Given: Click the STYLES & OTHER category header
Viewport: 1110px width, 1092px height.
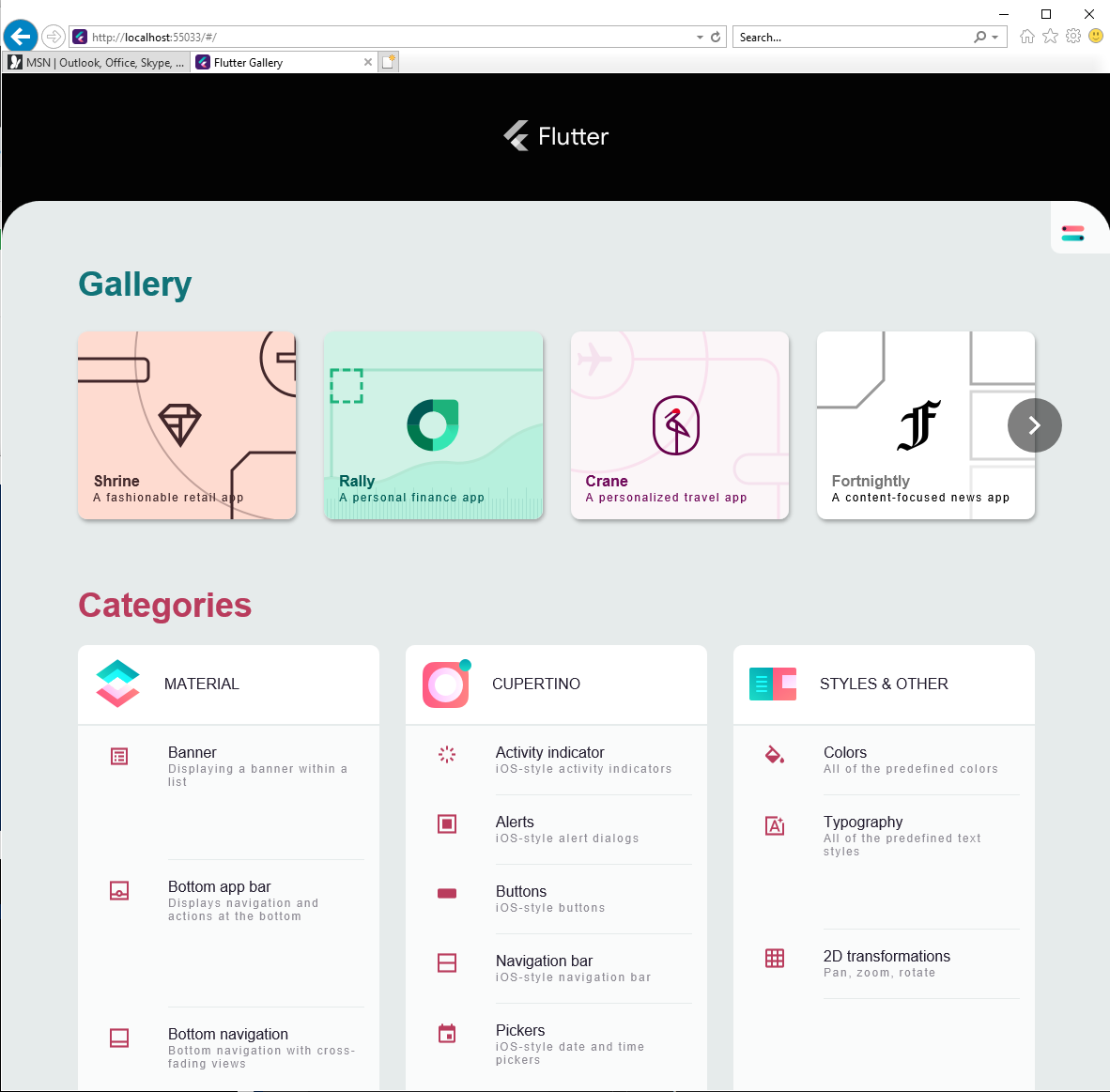Looking at the screenshot, I should tap(885, 684).
